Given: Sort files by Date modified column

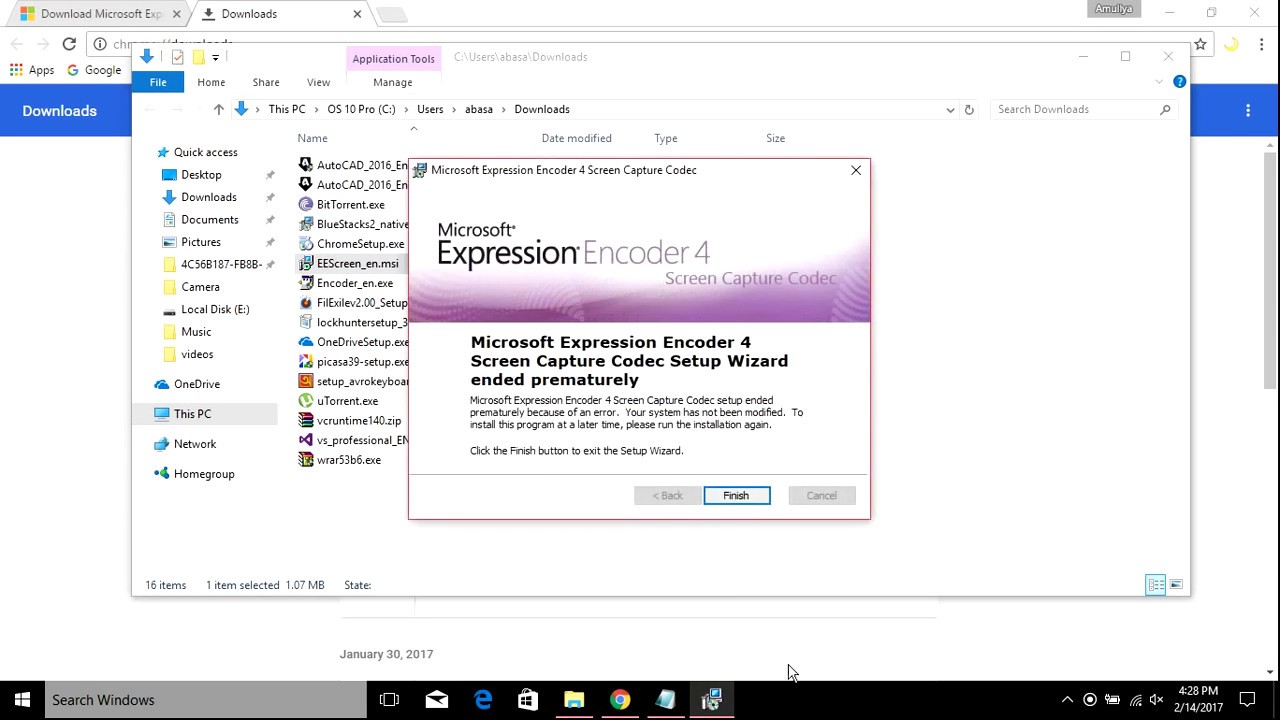Looking at the screenshot, I should 576,138.
